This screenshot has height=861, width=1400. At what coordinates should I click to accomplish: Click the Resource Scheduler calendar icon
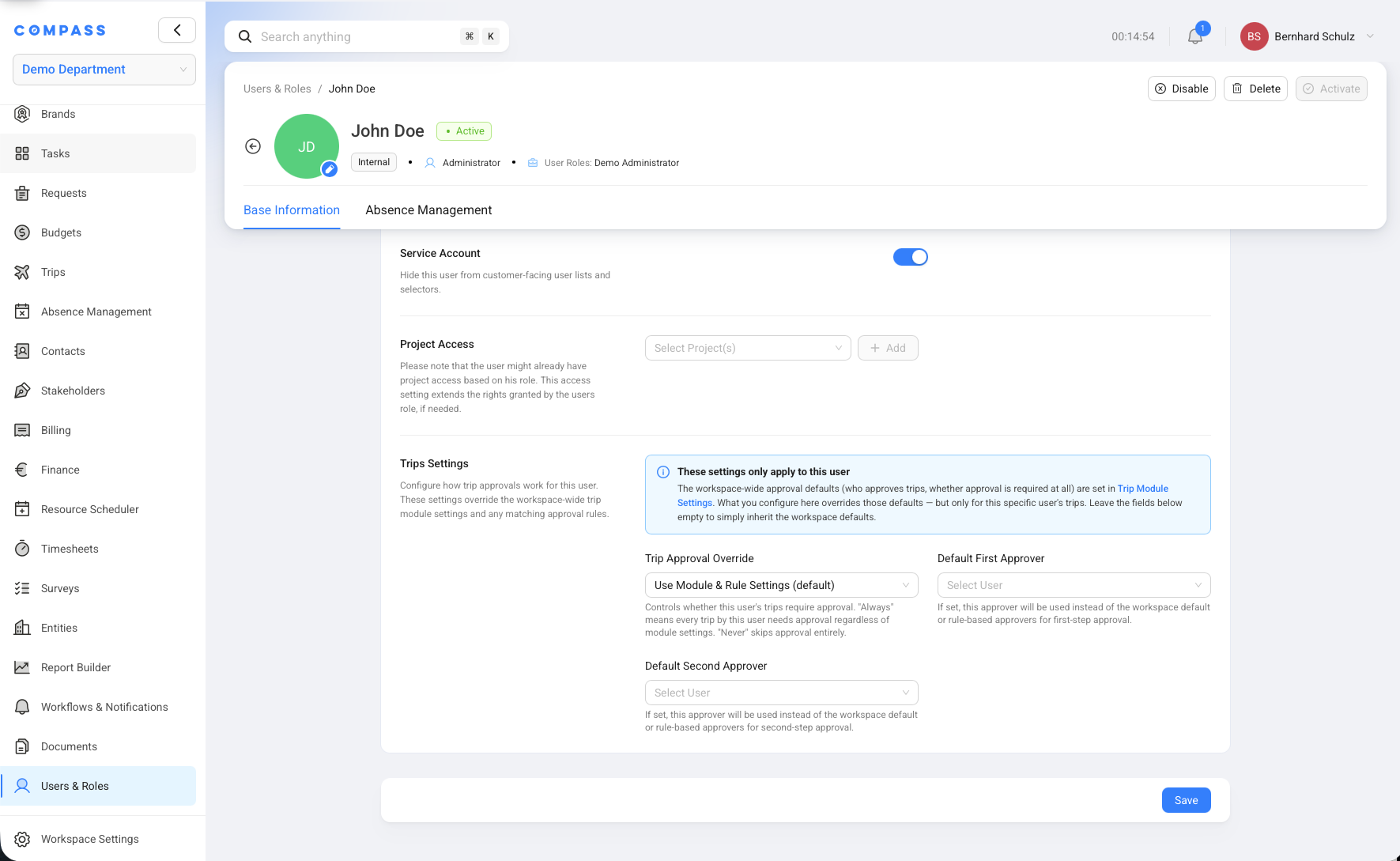coord(22,509)
